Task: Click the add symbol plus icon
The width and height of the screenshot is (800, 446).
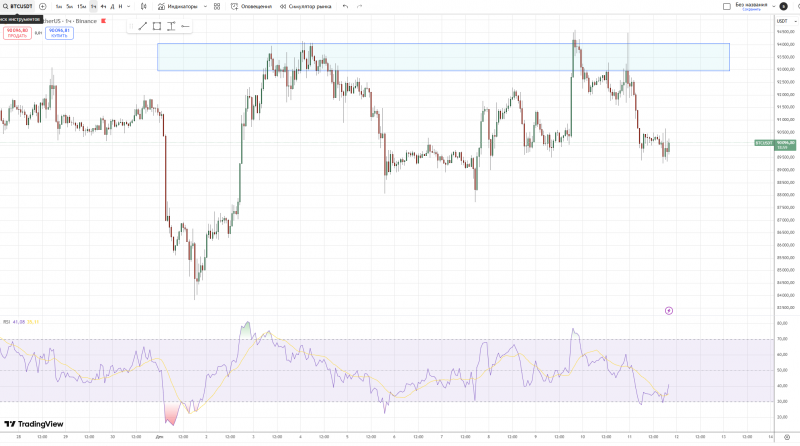Action: point(43,7)
